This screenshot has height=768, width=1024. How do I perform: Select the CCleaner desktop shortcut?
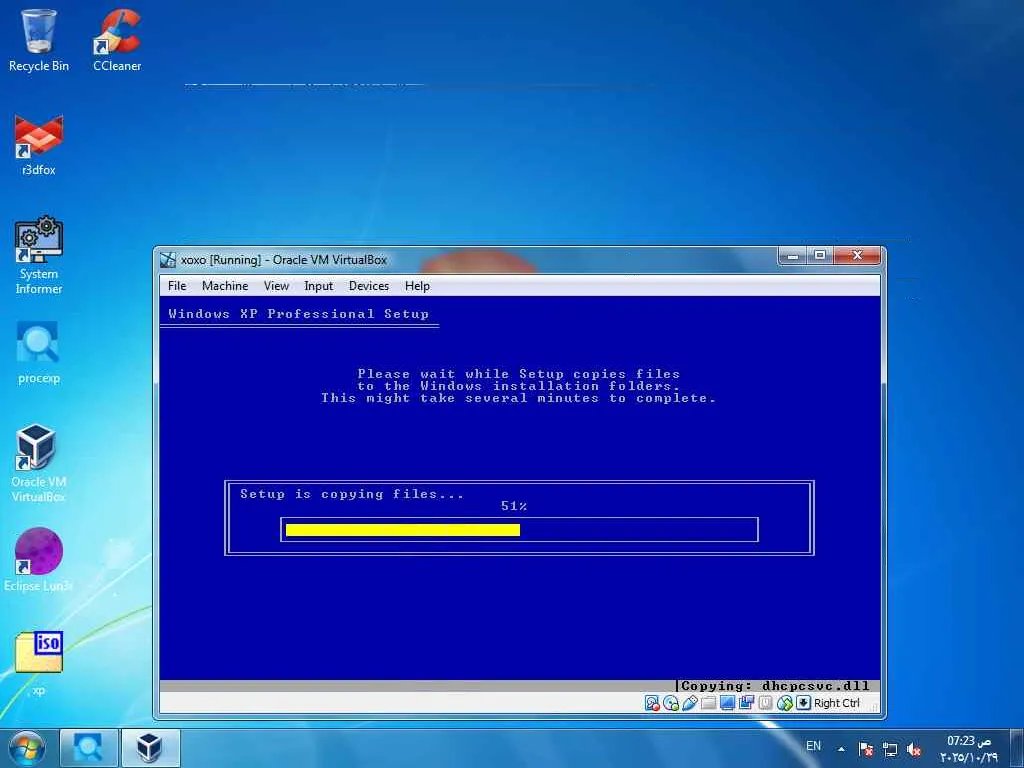117,40
